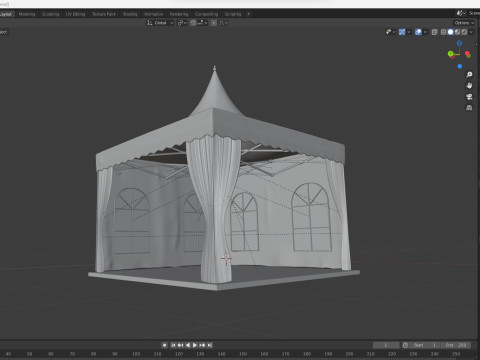Toggle proportional editing
480x360 pixels.
(214, 23)
